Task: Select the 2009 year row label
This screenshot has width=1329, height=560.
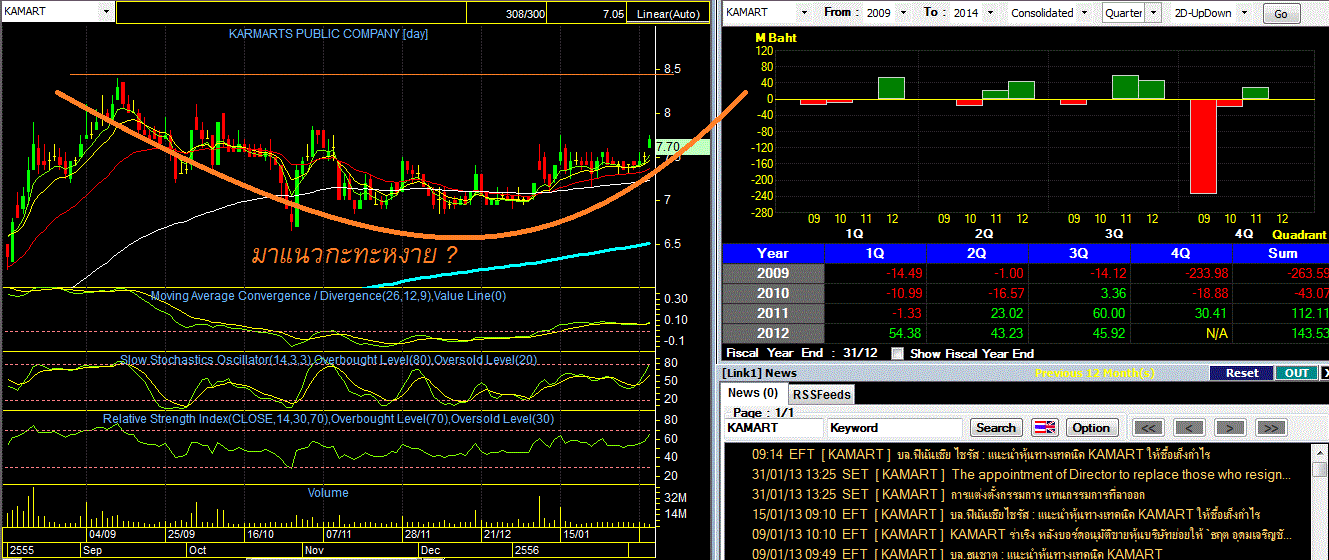Action: (x=772, y=273)
